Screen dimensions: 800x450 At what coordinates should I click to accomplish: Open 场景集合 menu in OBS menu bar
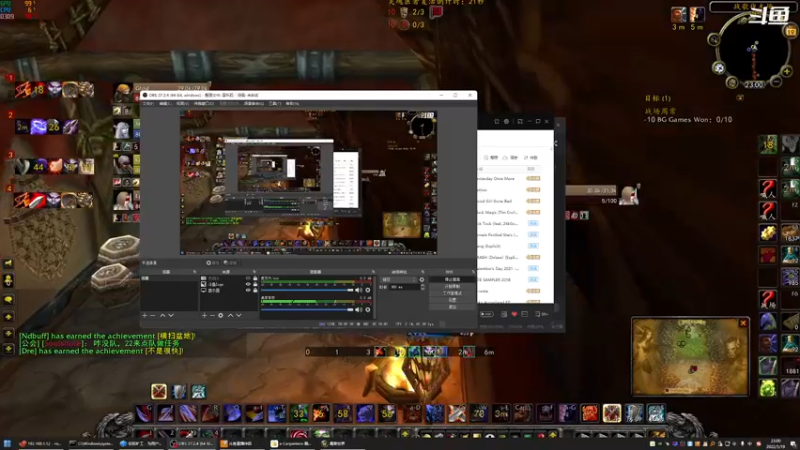tap(254, 104)
